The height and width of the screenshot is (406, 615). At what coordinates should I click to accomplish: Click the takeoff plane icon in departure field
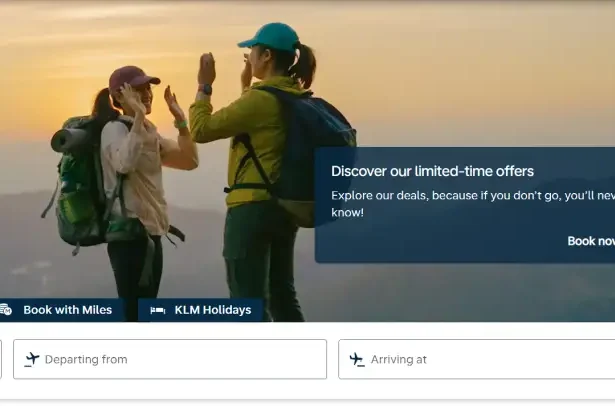pyautogui.click(x=32, y=359)
